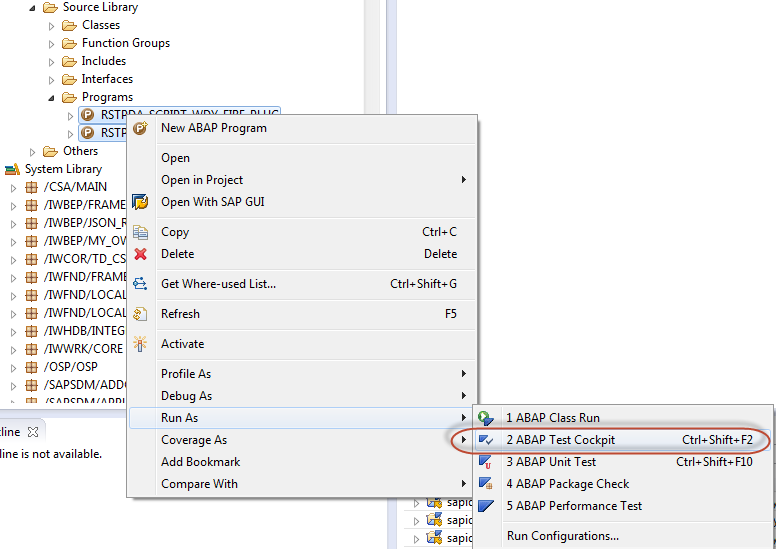Choose Add Bookmark

302,462
